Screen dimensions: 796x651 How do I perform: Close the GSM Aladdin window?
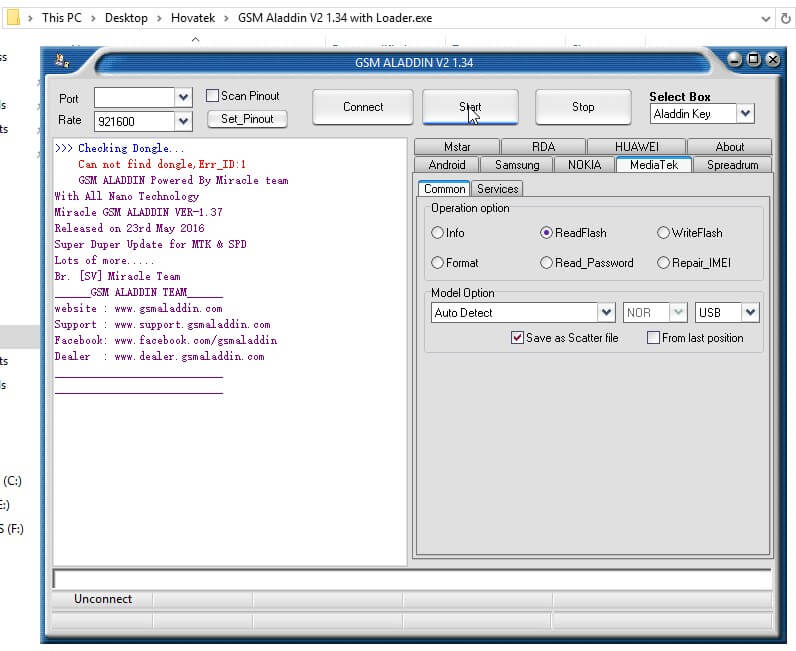click(773, 59)
